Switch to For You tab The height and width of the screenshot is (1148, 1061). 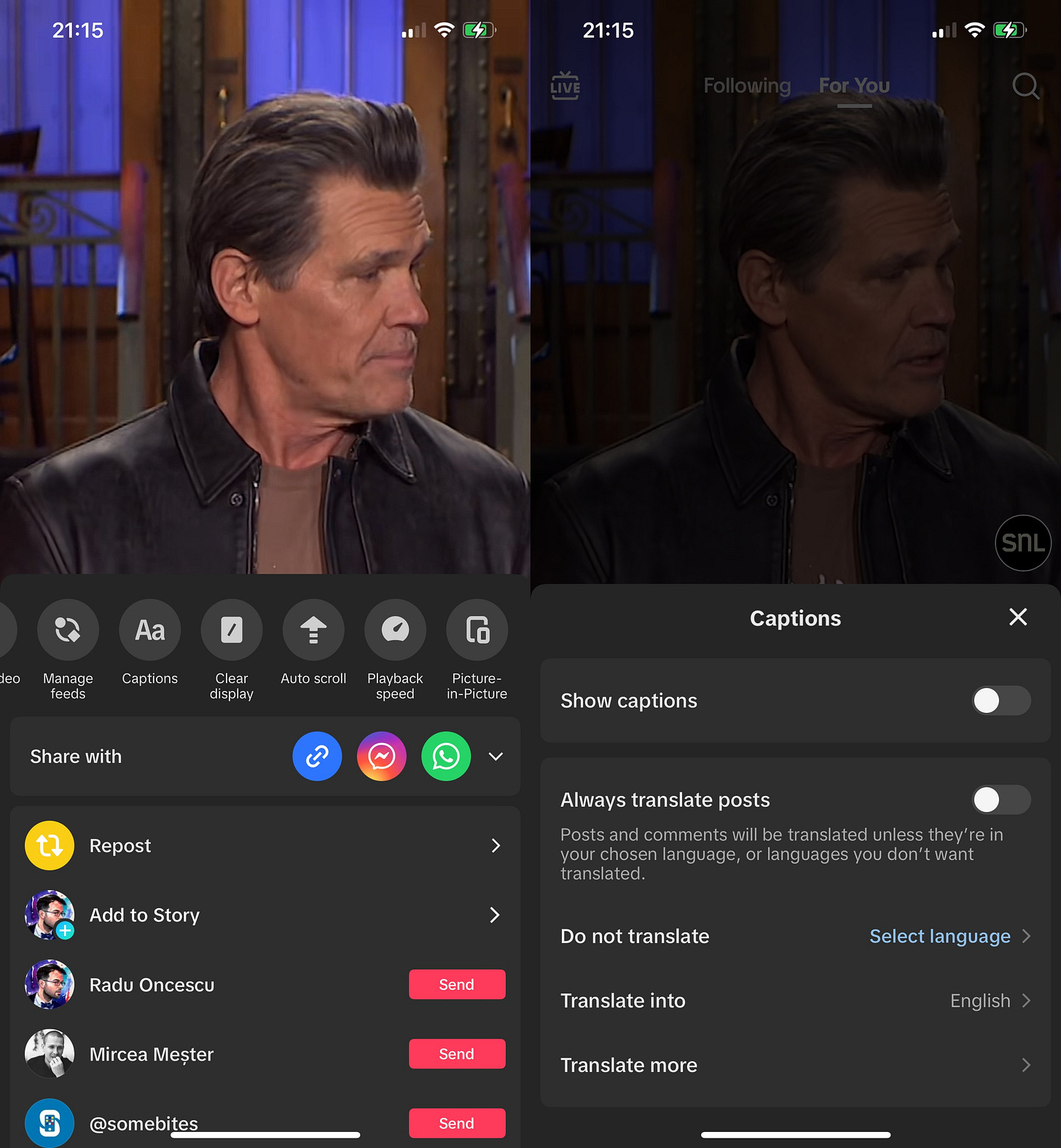point(854,86)
